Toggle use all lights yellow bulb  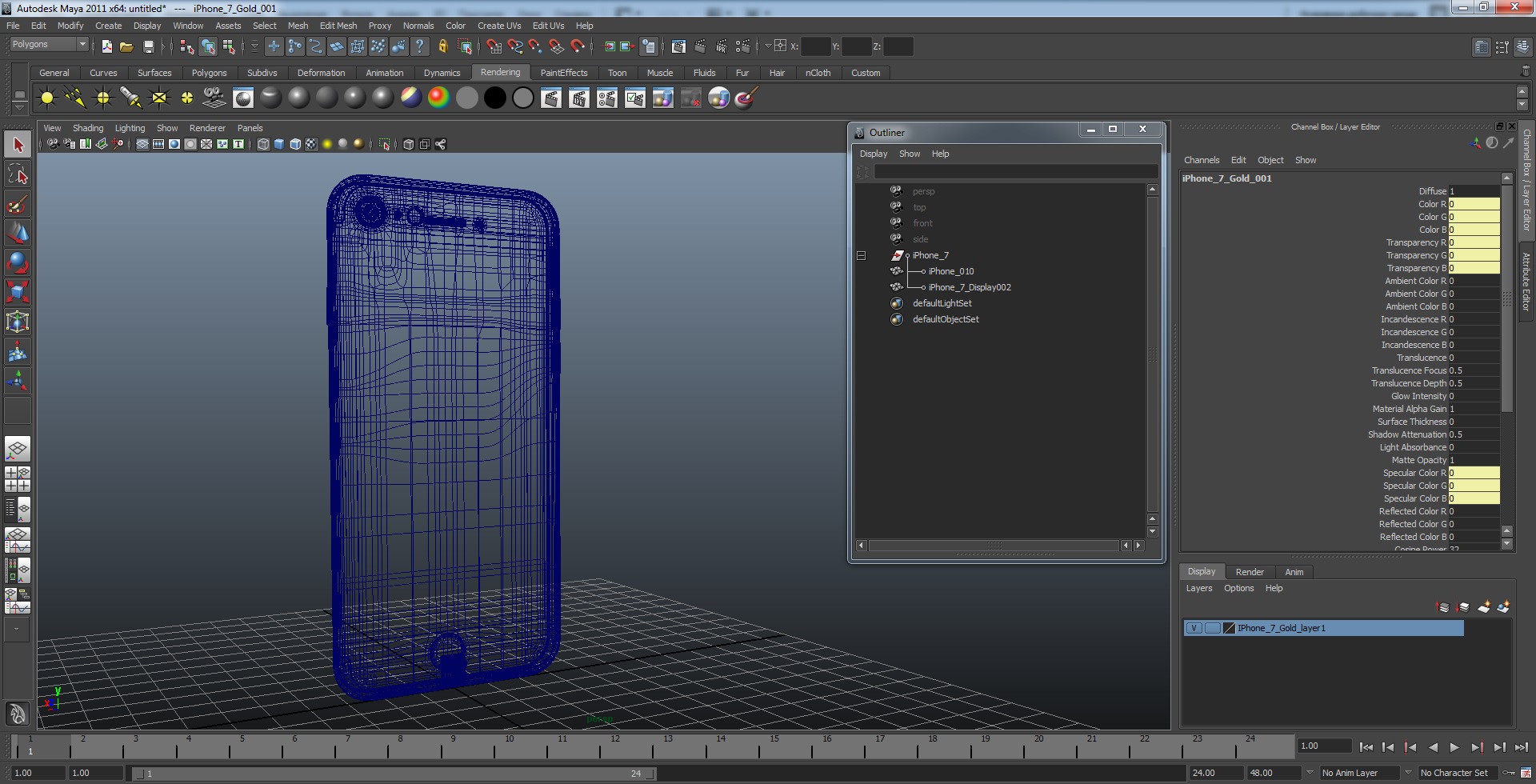coord(327,144)
